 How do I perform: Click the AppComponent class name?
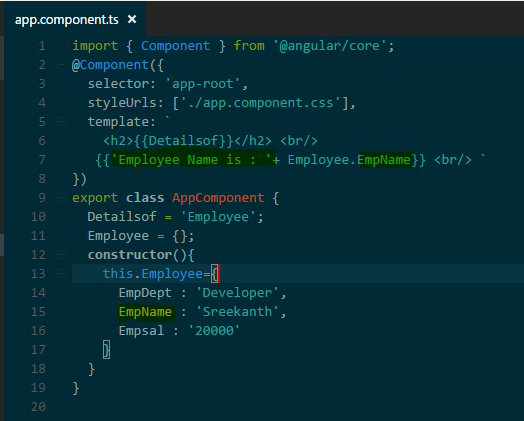[218, 198]
